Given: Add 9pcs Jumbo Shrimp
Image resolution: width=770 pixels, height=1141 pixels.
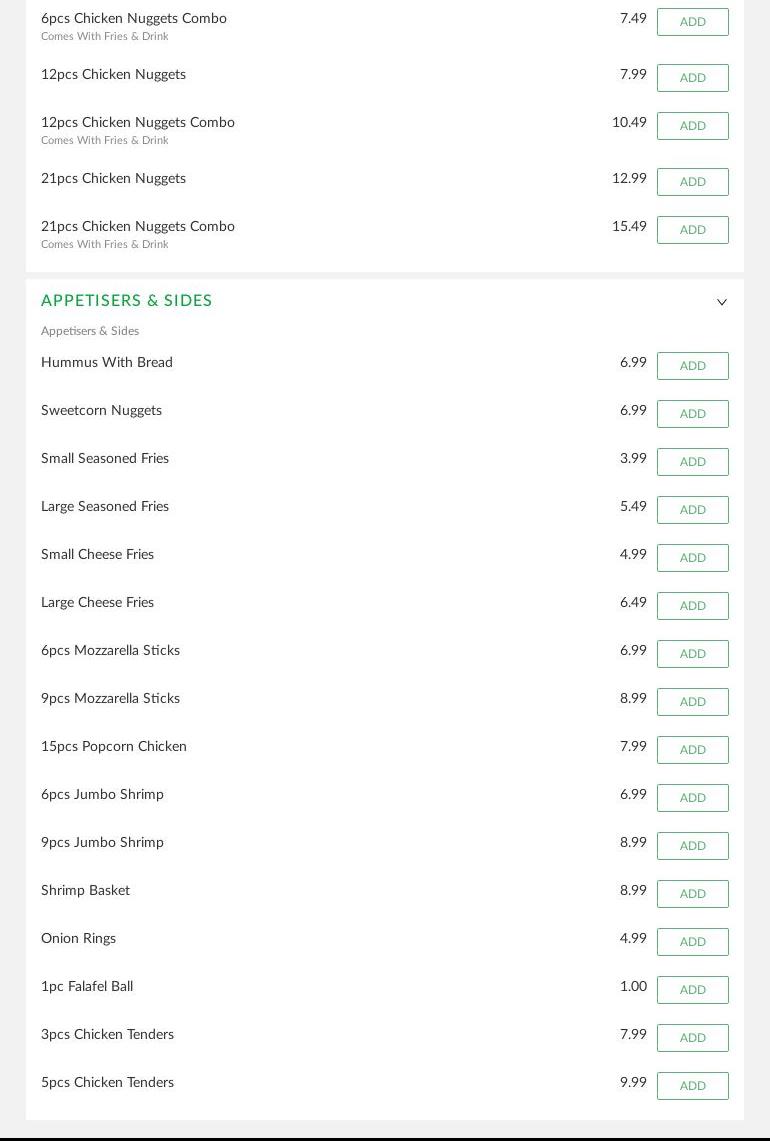Looking at the screenshot, I should coord(692,846).
